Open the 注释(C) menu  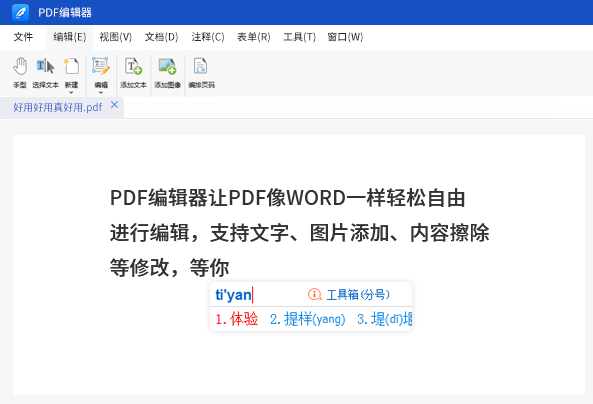click(x=208, y=37)
